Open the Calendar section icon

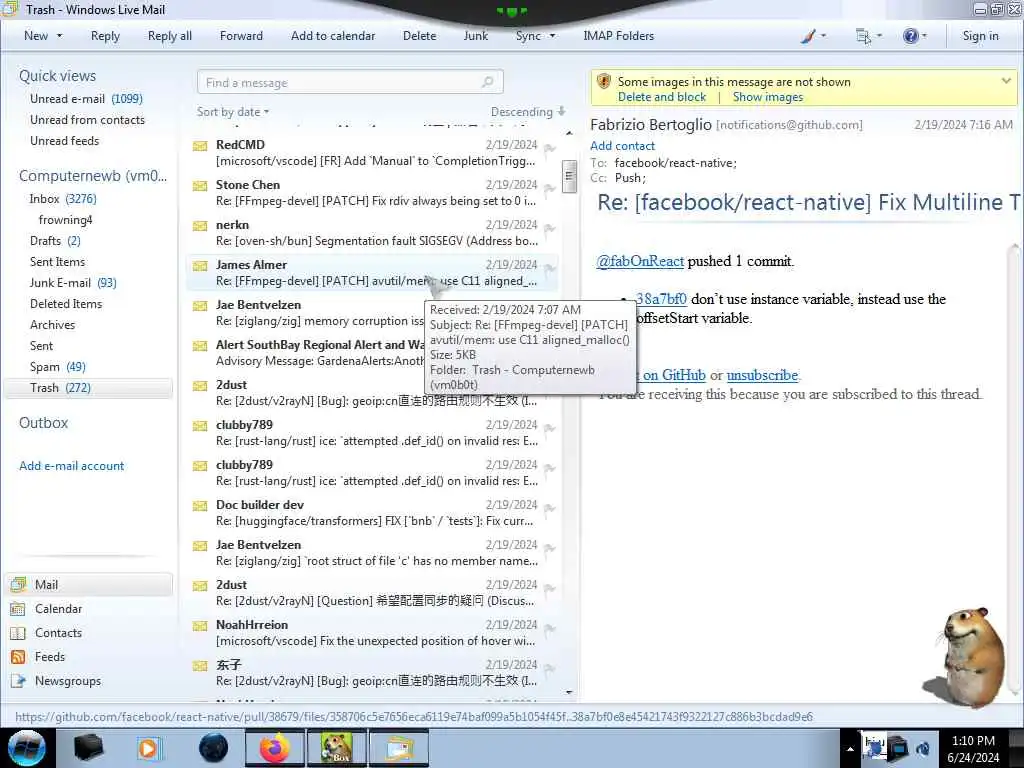18,609
